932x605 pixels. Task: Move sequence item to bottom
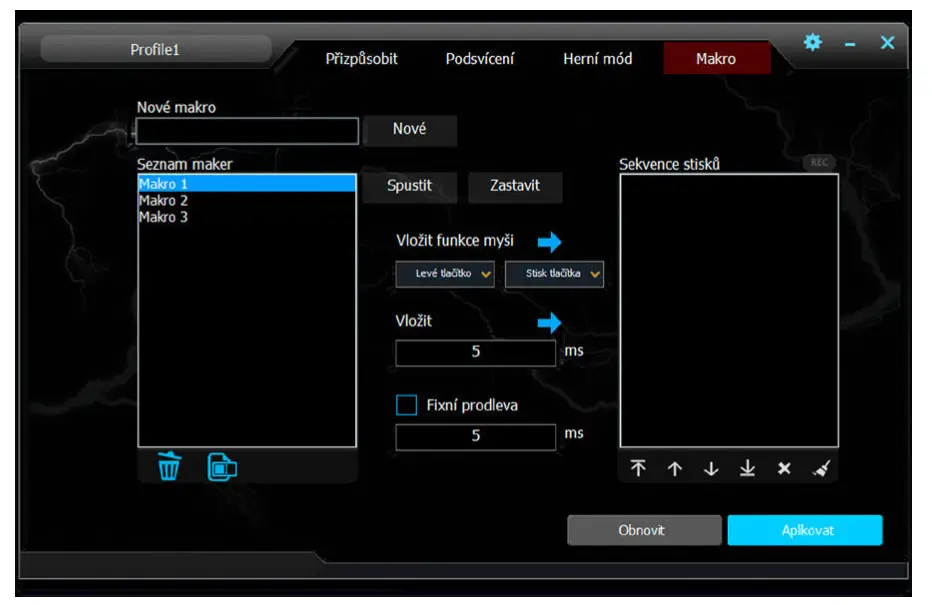(748, 468)
